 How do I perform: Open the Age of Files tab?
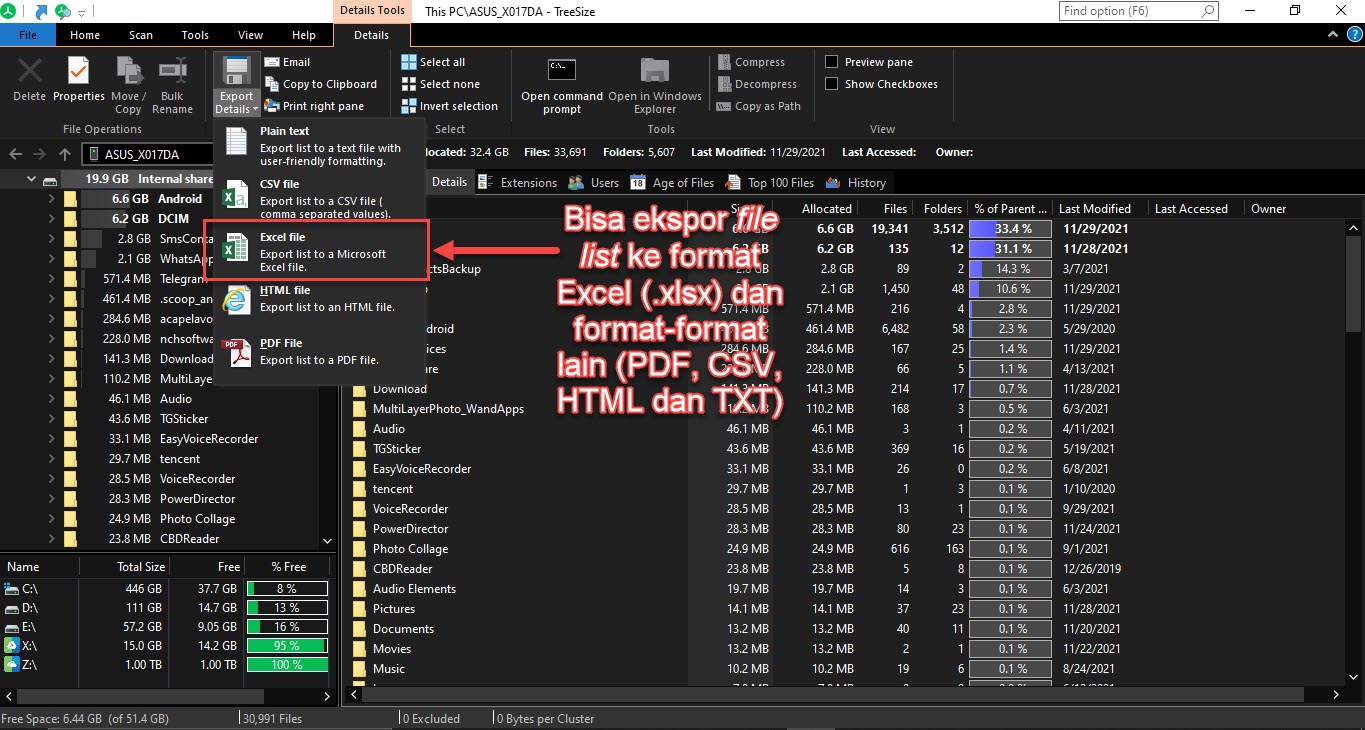point(673,183)
